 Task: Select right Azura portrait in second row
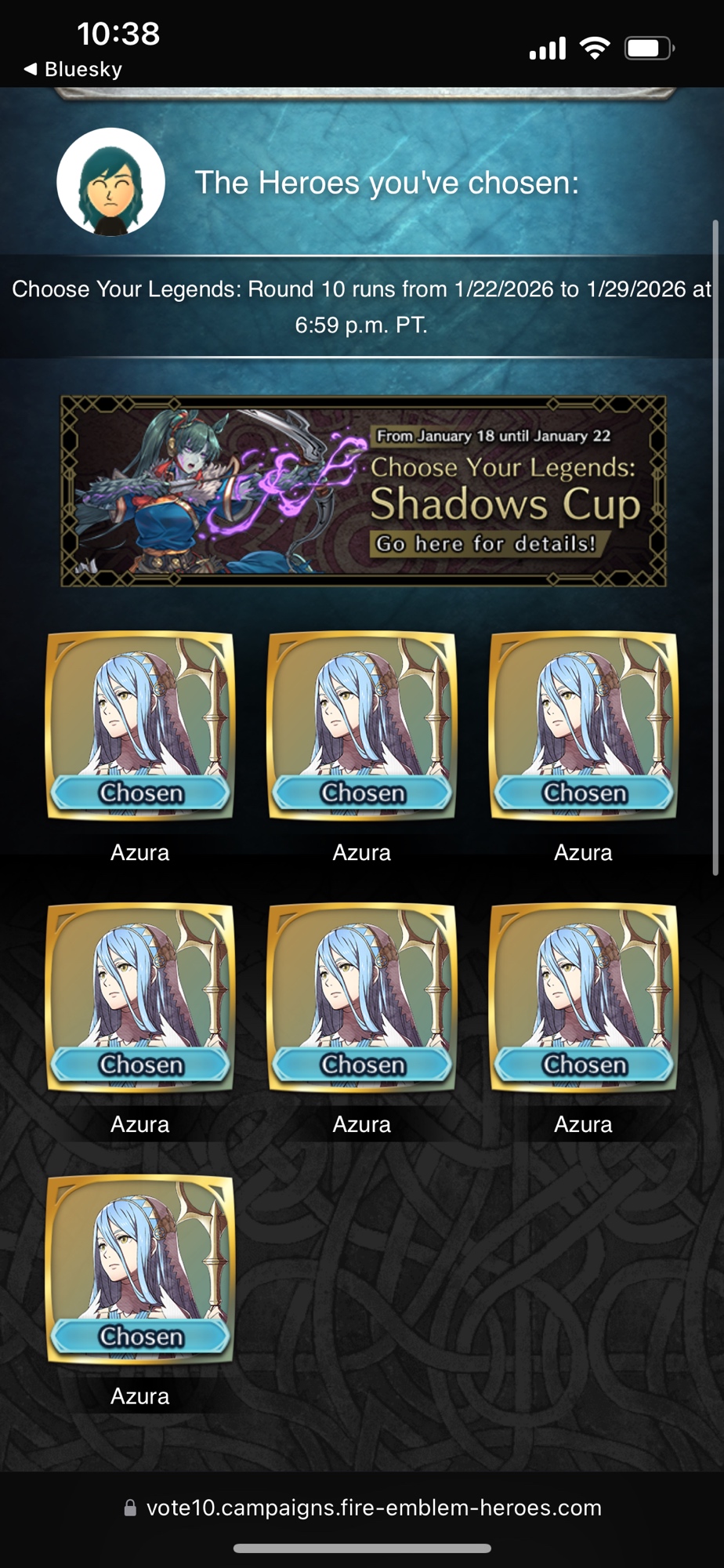pyautogui.click(x=584, y=997)
